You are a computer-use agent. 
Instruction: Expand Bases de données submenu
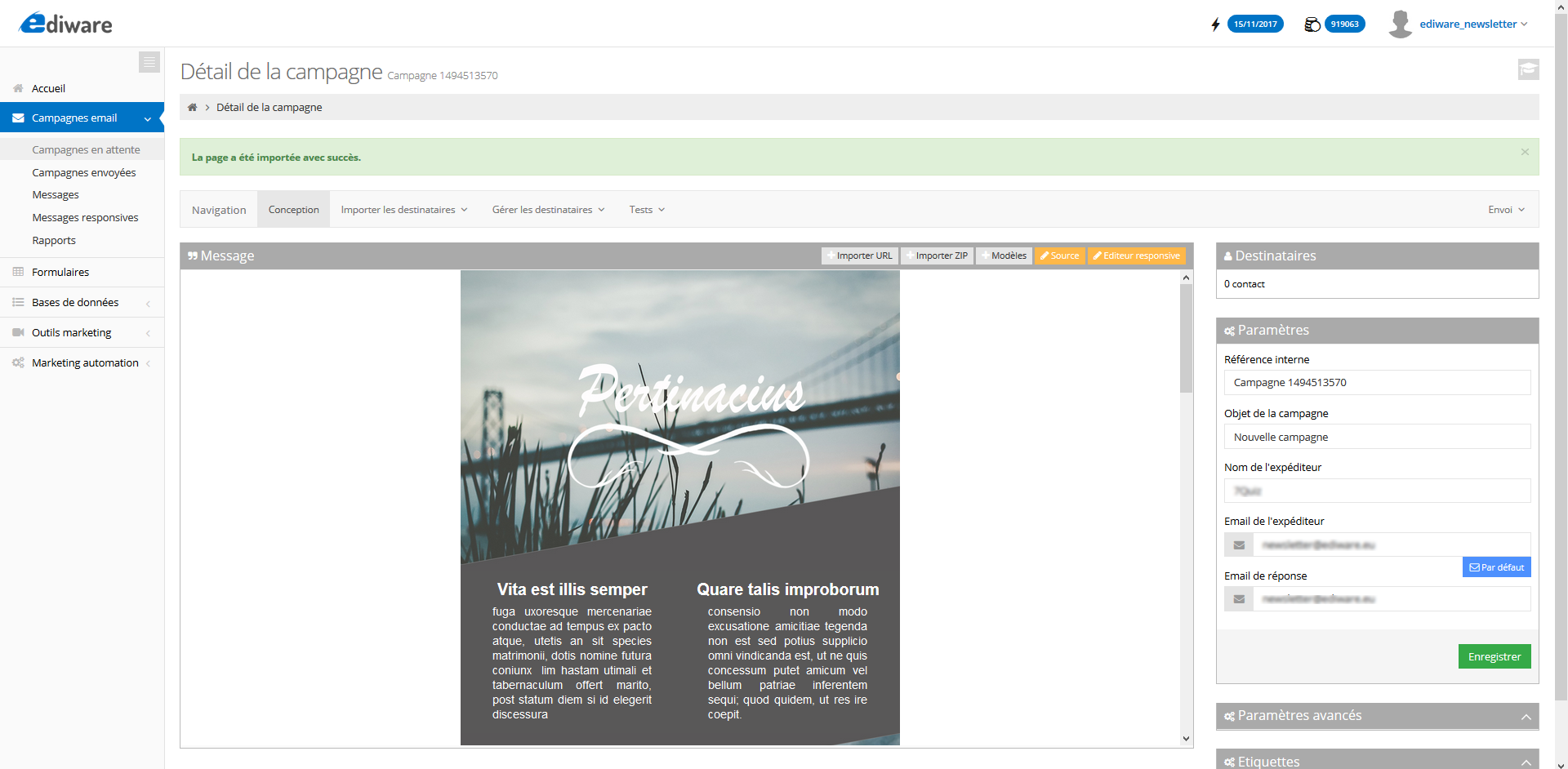coord(148,303)
